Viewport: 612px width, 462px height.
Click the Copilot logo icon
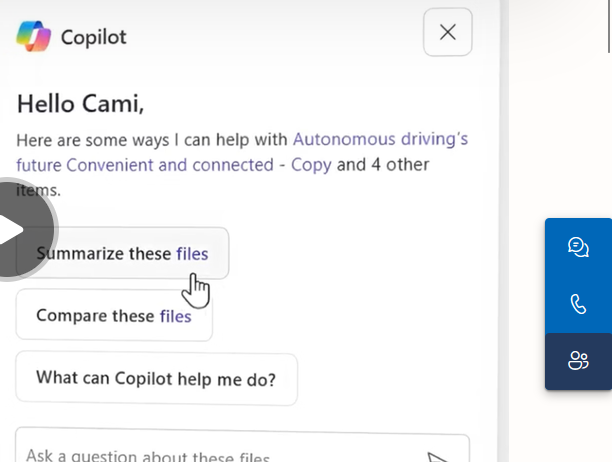tap(34, 36)
